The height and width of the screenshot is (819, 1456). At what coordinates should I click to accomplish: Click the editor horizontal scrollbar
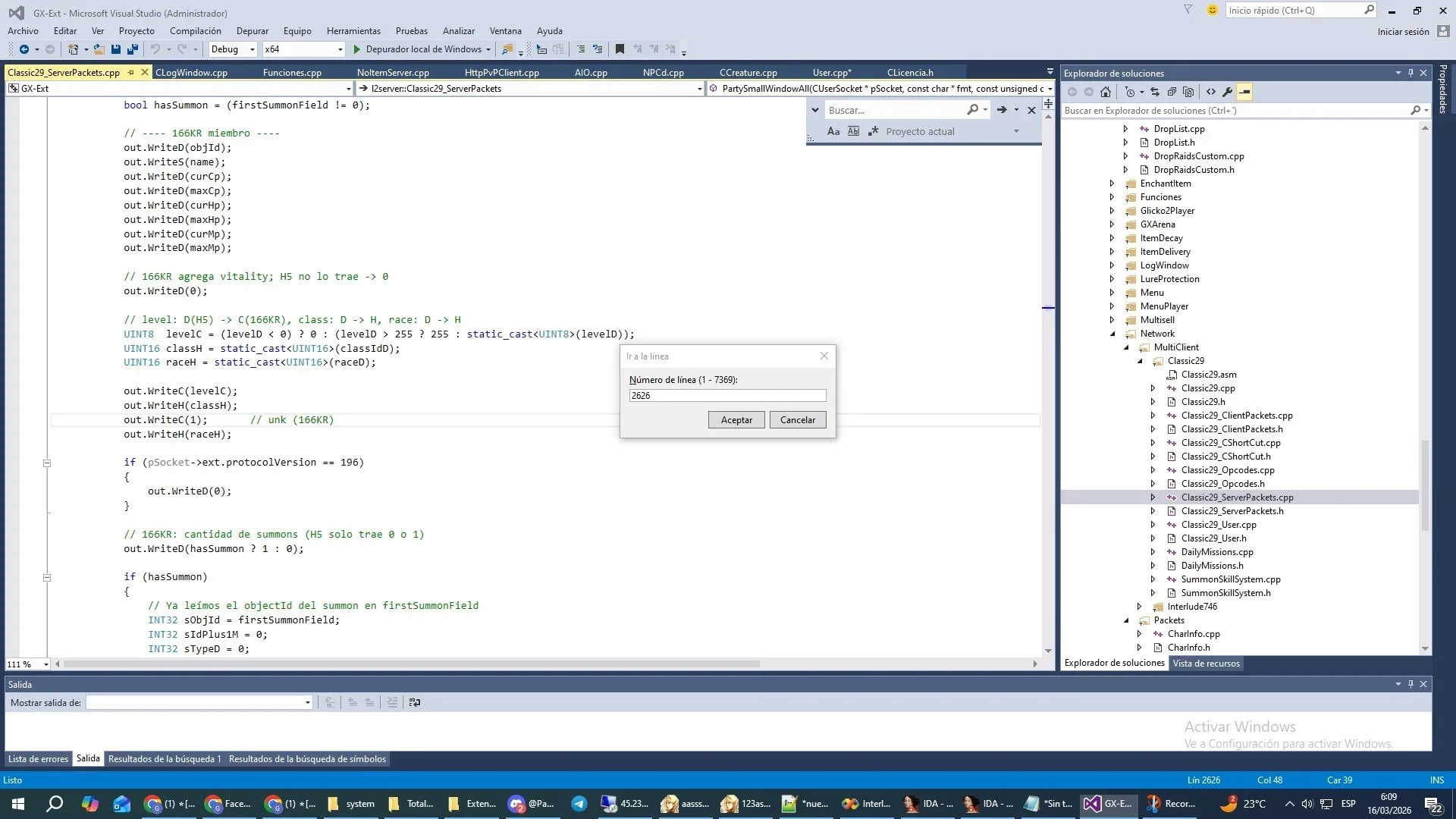pos(412,664)
